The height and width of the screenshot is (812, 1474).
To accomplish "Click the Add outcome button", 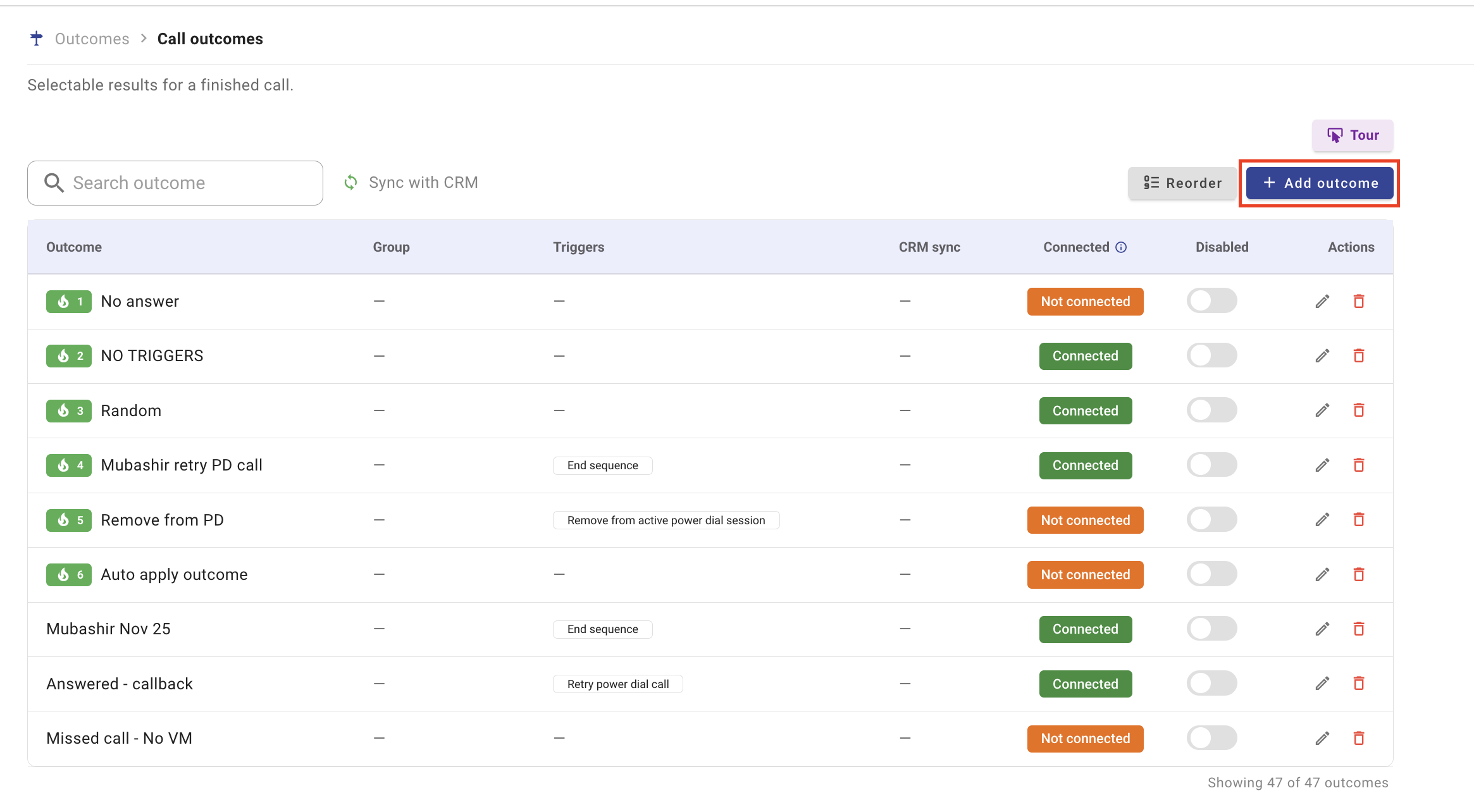I will pyautogui.click(x=1320, y=183).
